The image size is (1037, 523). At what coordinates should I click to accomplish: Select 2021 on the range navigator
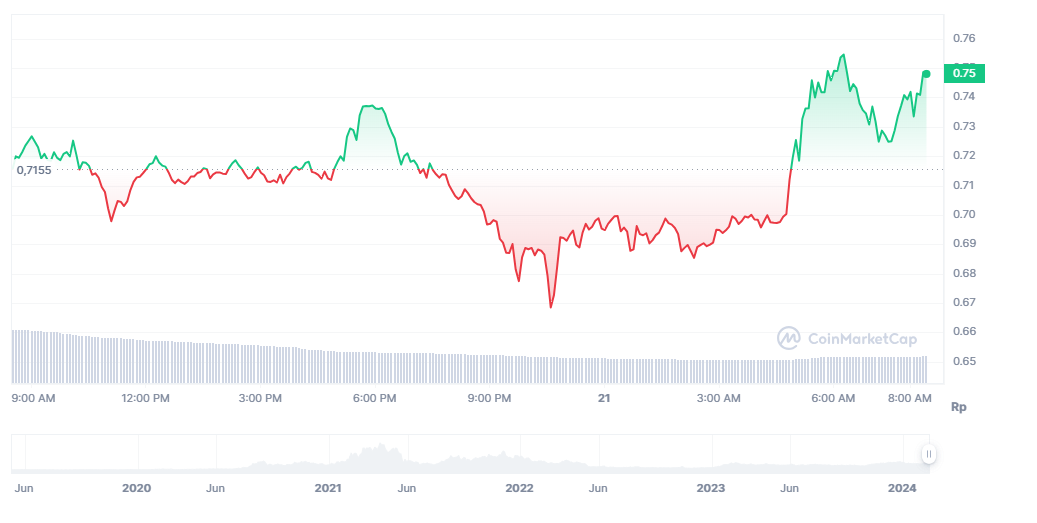click(x=328, y=488)
